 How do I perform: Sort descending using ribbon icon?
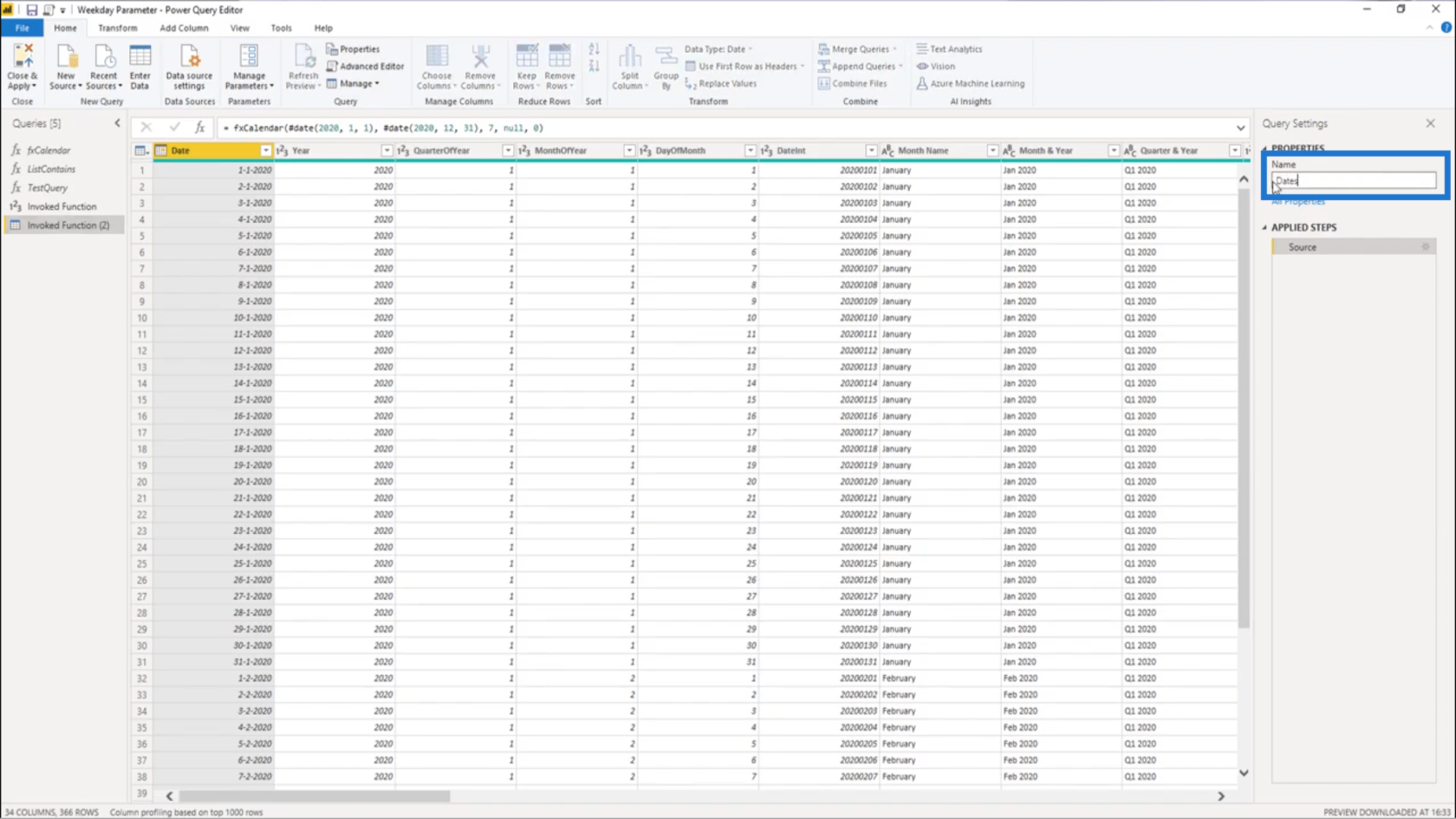click(x=594, y=67)
